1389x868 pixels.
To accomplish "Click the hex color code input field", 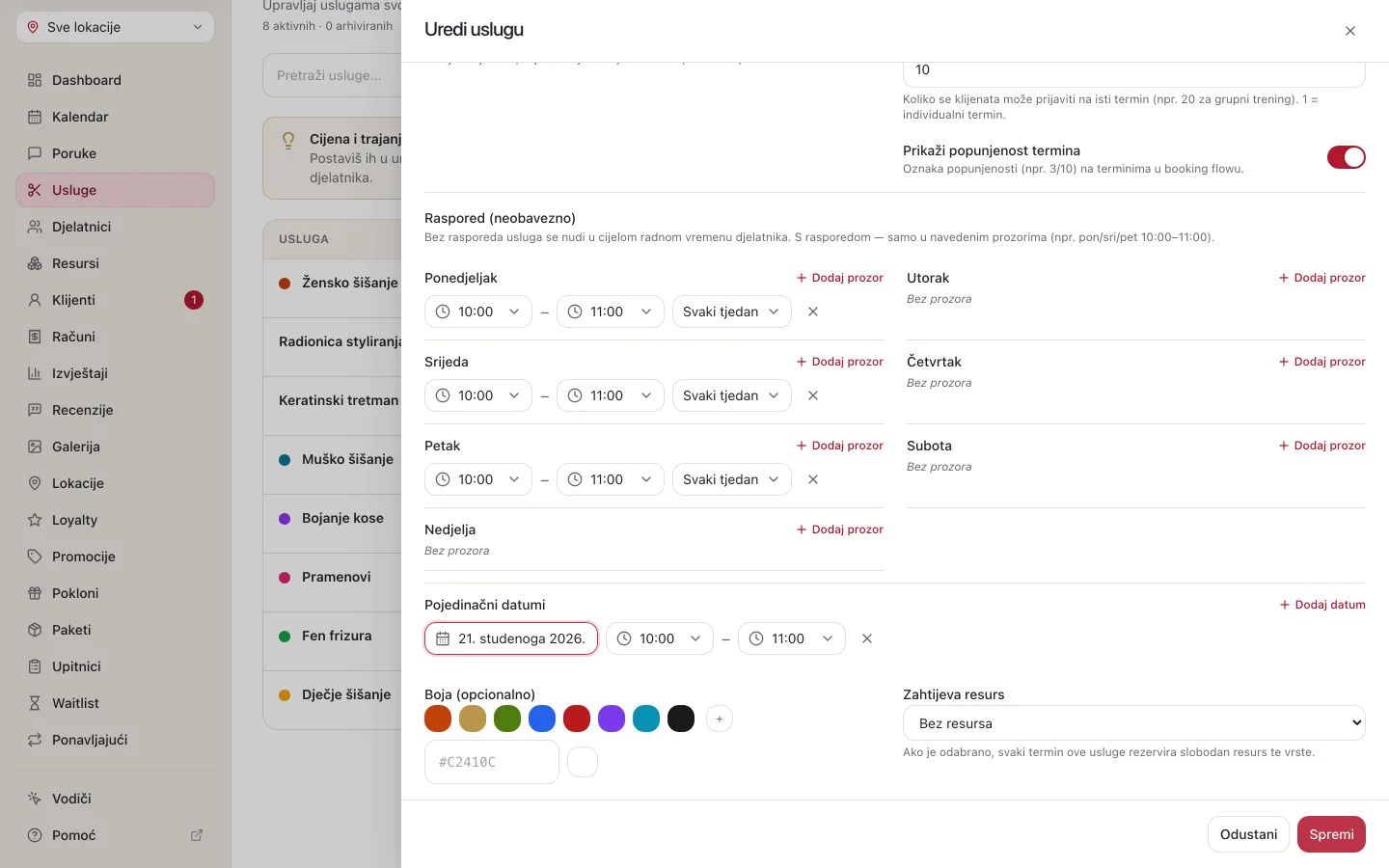I will [x=492, y=762].
